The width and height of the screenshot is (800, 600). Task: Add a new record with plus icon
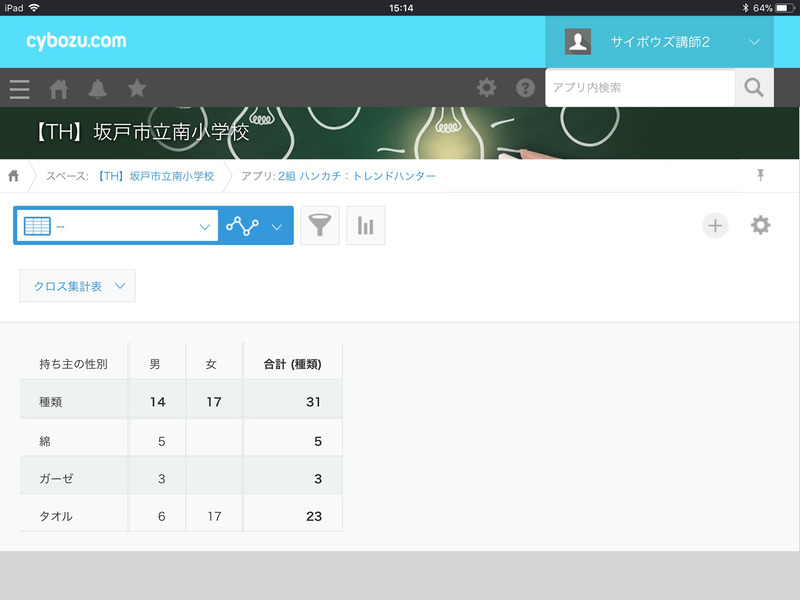click(715, 225)
